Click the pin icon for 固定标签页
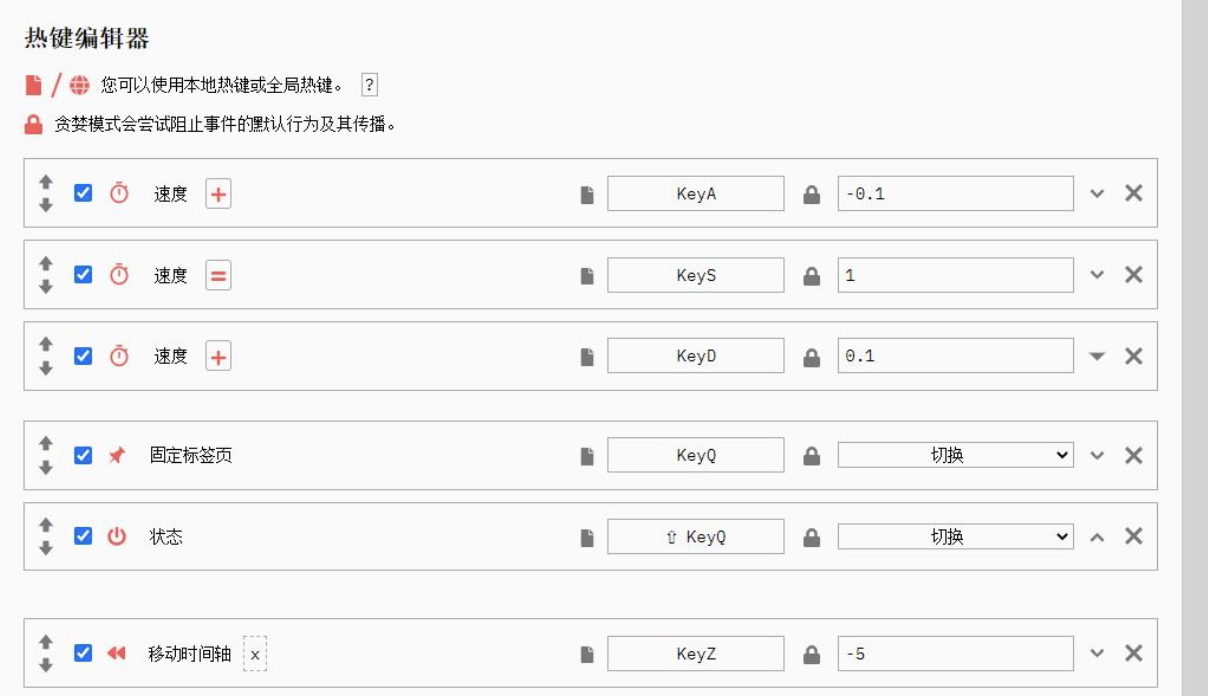This screenshot has width=1208, height=696. pos(117,455)
